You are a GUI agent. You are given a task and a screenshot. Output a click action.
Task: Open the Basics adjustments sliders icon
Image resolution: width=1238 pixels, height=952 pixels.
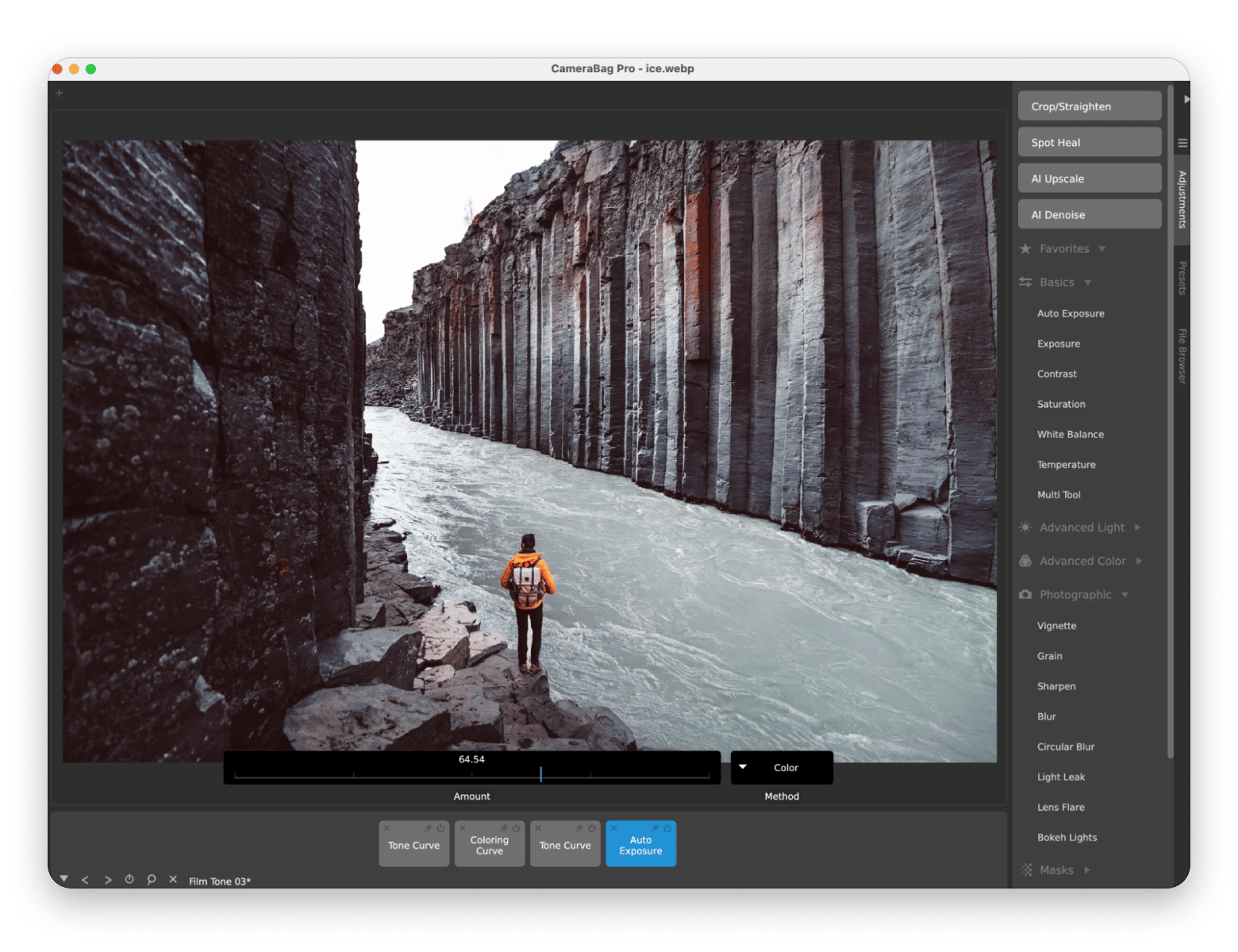[1024, 282]
